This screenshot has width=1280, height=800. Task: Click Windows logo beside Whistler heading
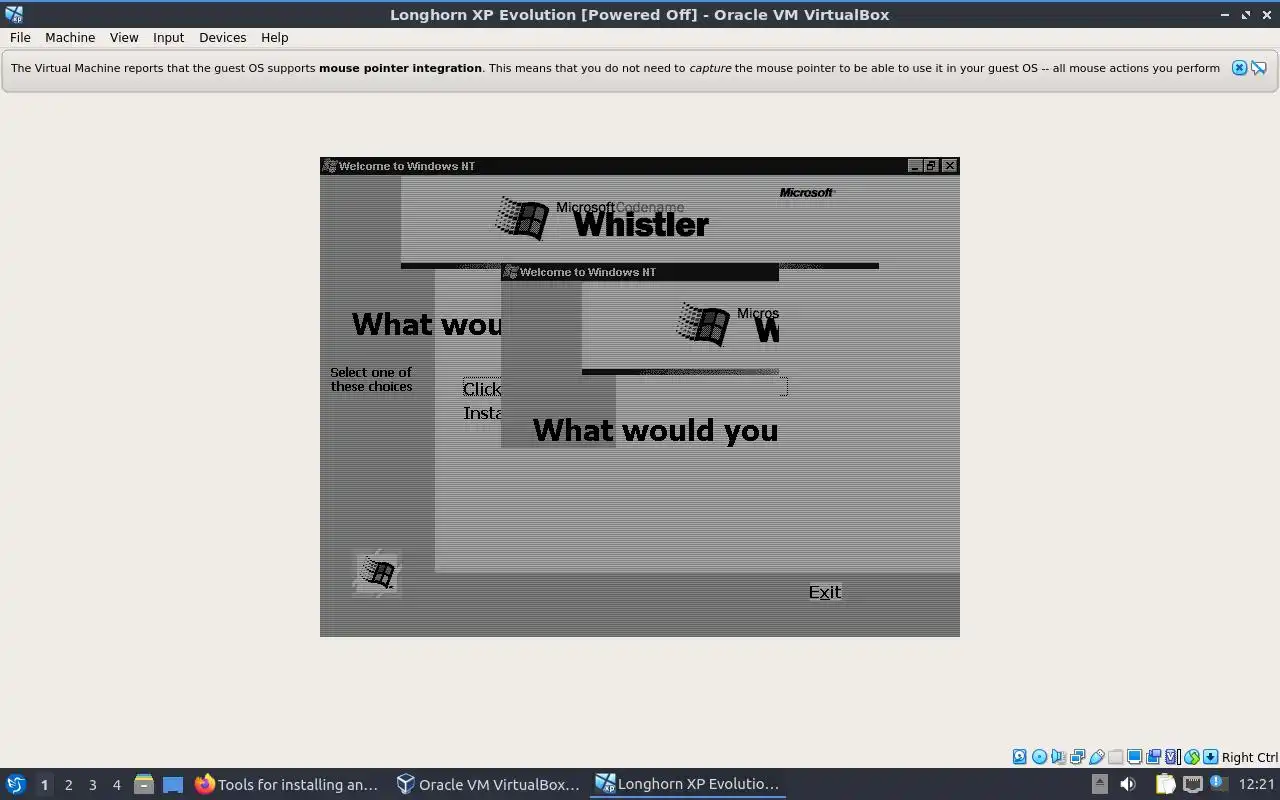coord(522,217)
